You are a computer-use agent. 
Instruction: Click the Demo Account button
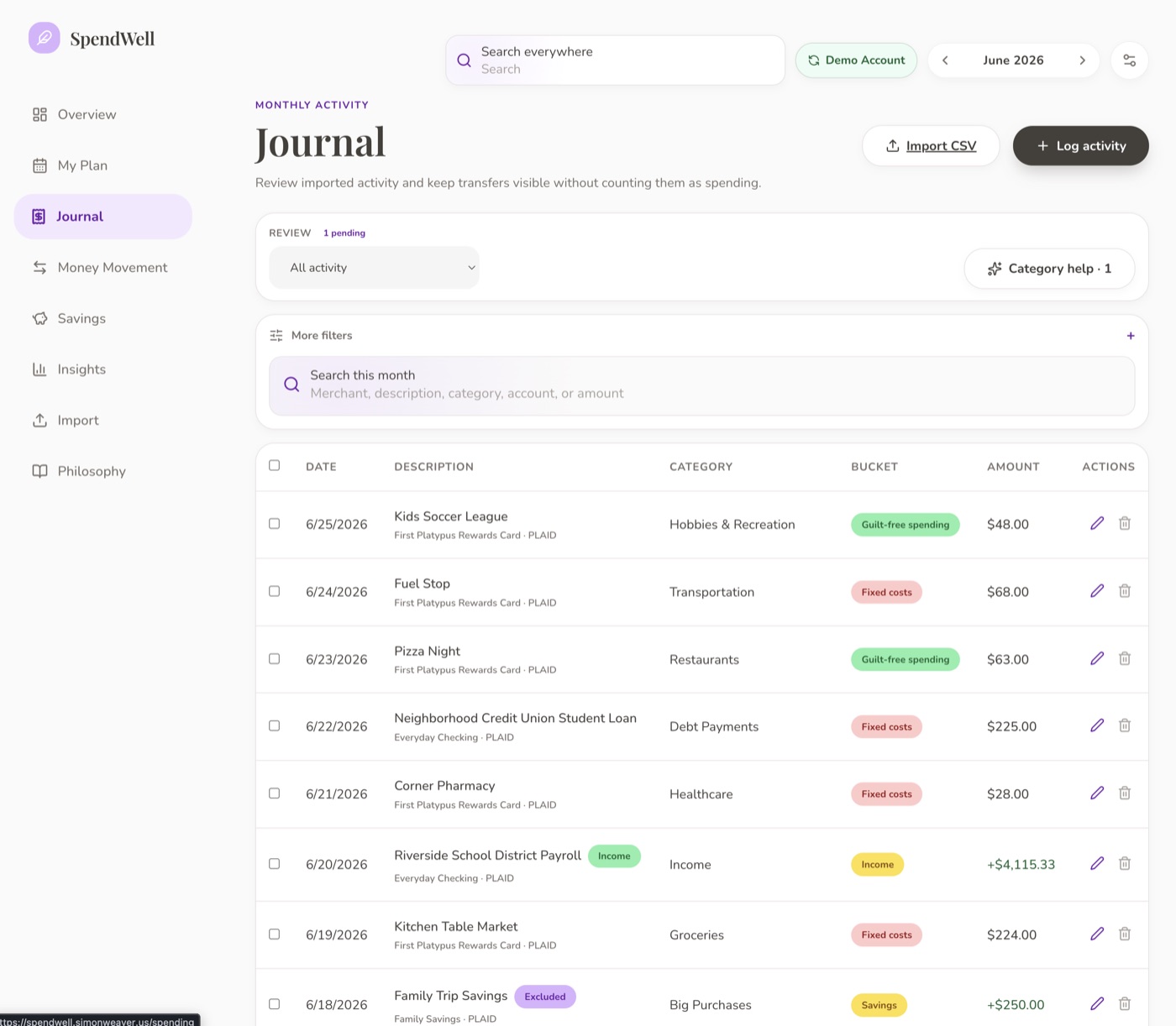(x=856, y=60)
